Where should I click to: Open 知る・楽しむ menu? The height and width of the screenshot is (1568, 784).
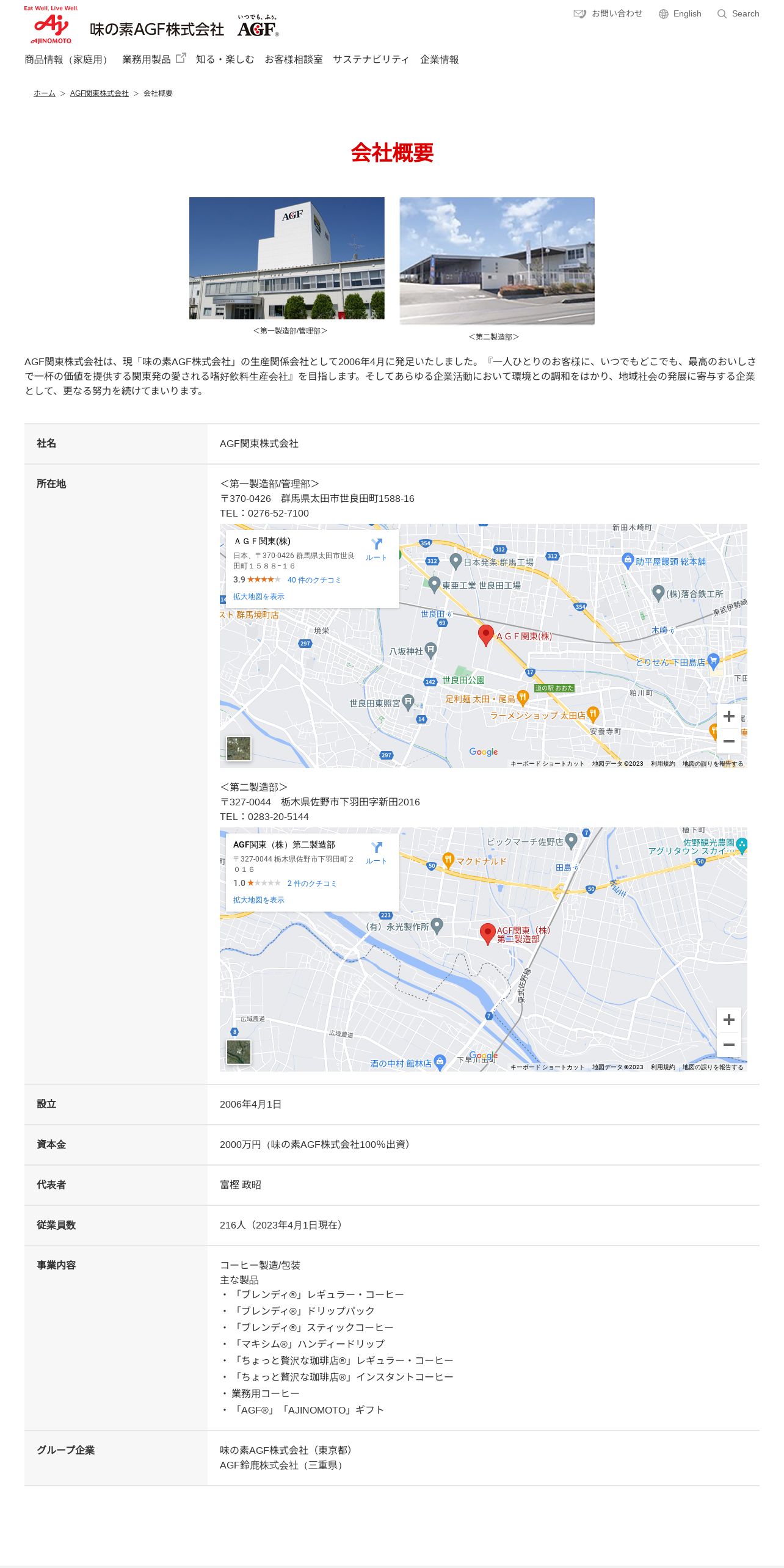click(x=225, y=59)
